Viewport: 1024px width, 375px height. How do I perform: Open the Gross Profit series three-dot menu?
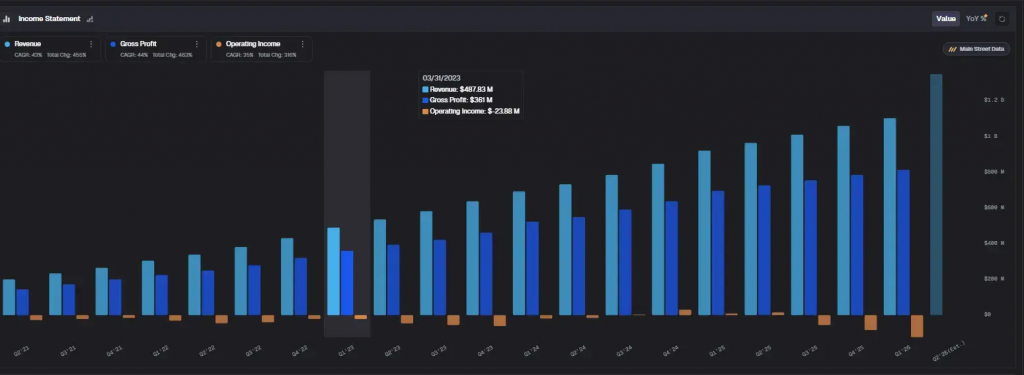197,44
